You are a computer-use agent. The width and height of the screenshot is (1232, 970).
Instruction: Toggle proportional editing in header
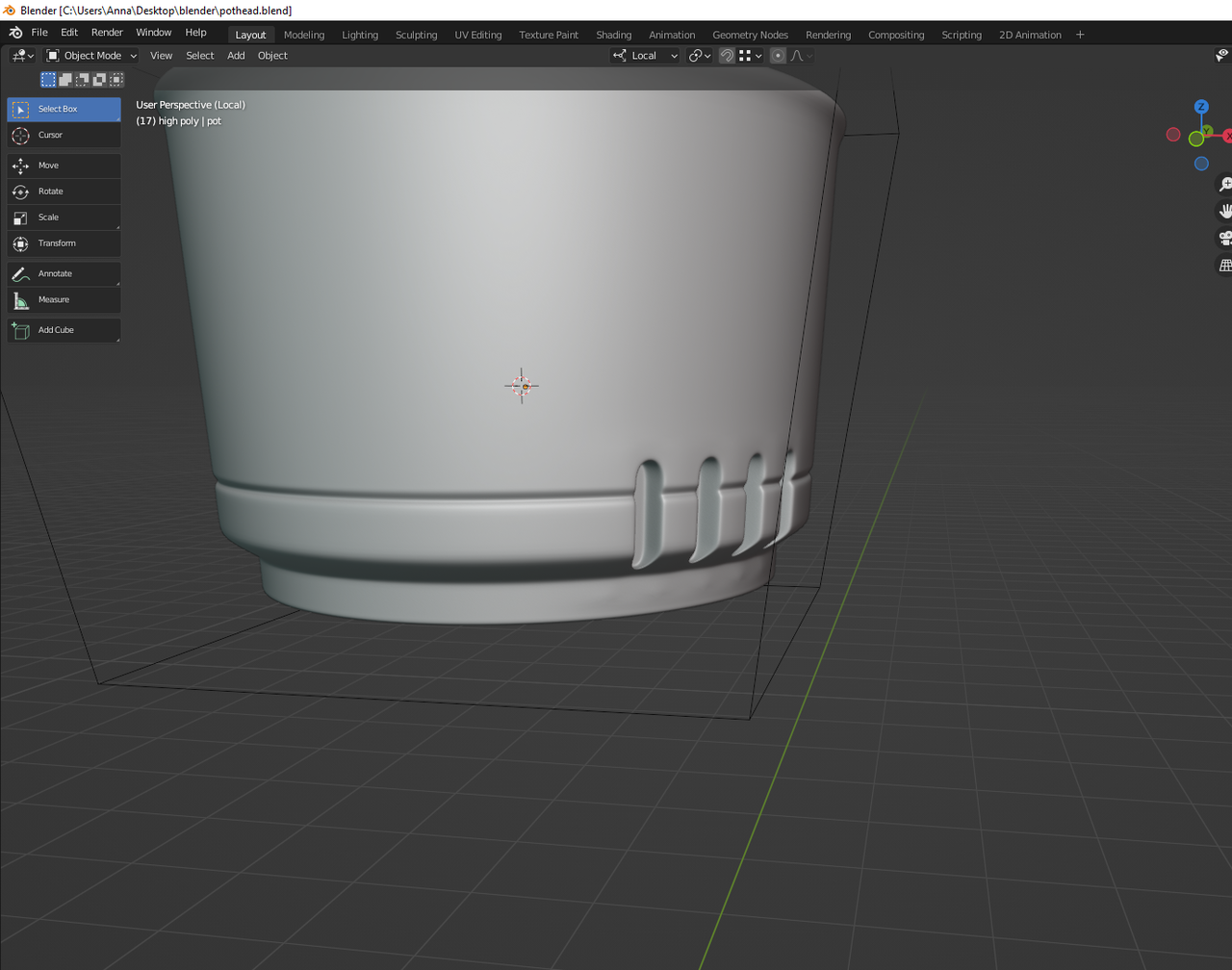(778, 56)
